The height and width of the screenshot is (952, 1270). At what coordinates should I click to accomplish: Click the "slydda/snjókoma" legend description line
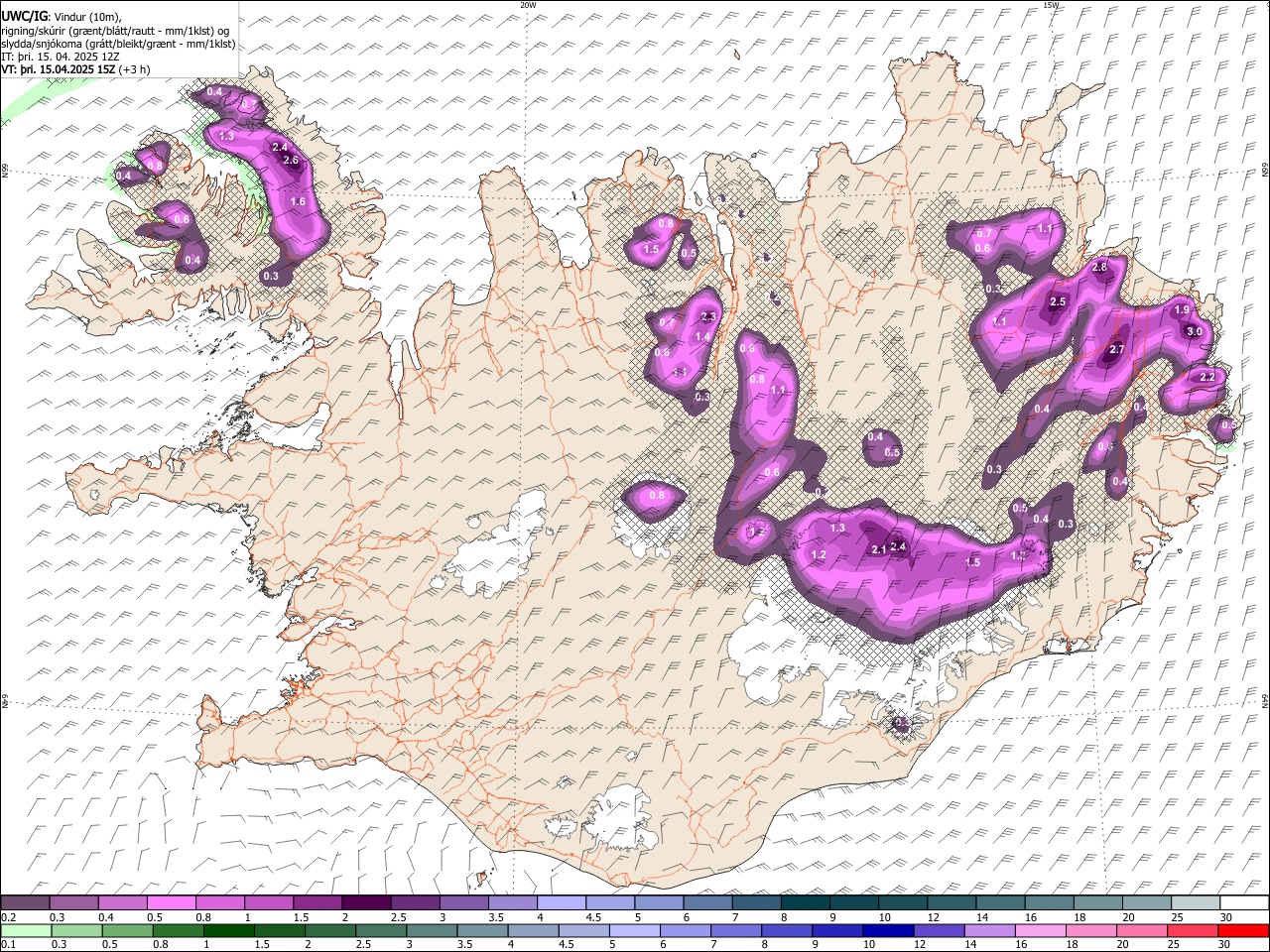(x=119, y=44)
